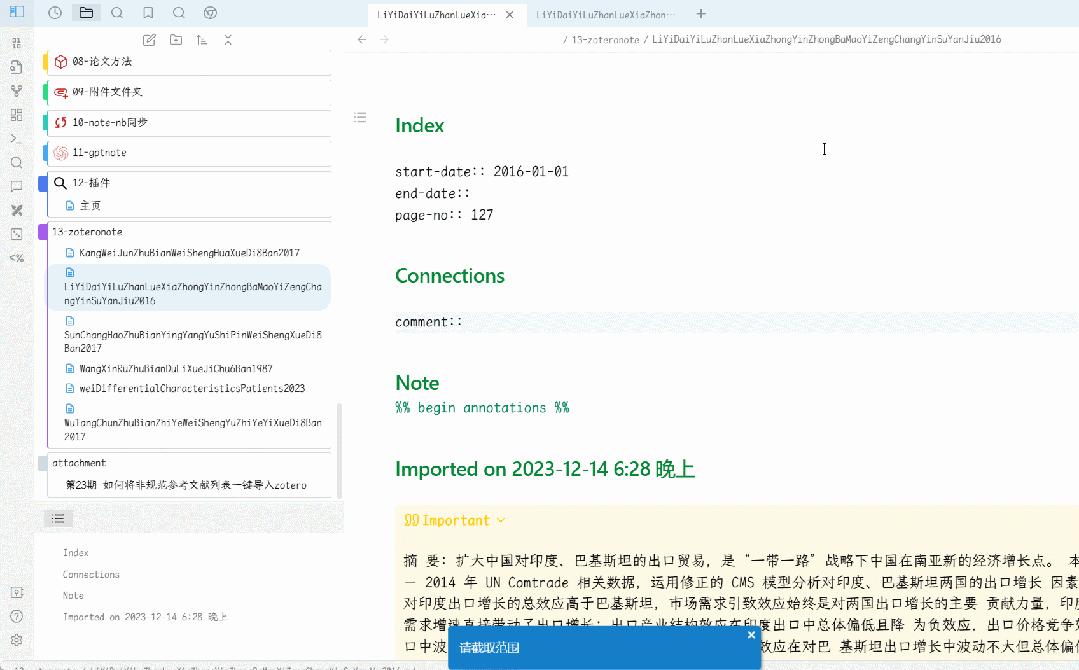Toggle the outline list icon at bottom left
This screenshot has width=1079, height=670.
click(x=59, y=518)
